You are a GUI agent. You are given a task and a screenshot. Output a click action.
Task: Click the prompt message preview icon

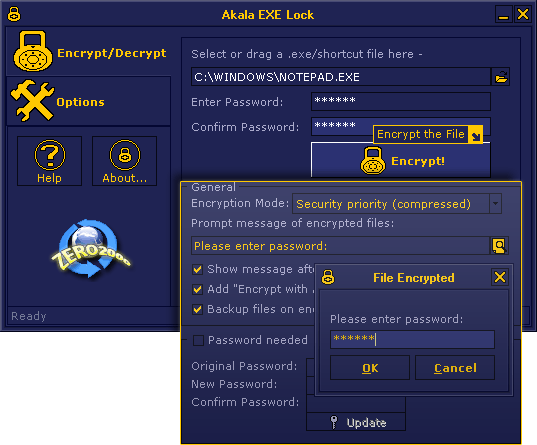499,246
